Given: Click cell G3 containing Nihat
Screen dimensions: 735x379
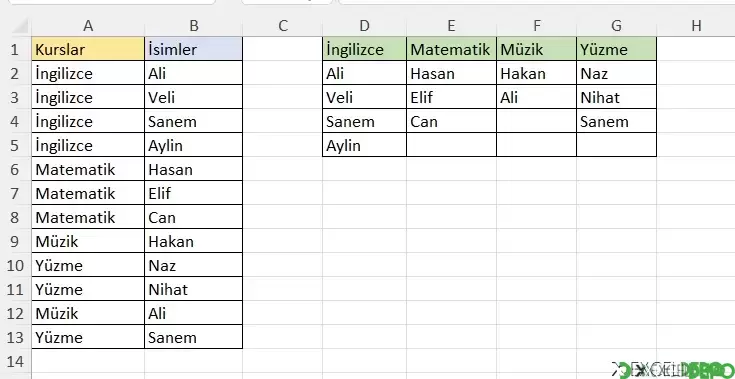Looking at the screenshot, I should 616,97.
